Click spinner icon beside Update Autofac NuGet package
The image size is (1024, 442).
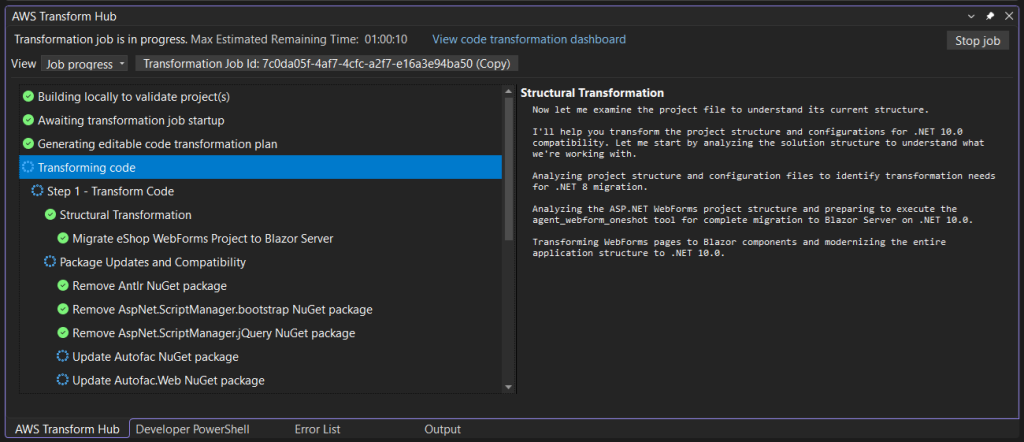click(x=63, y=356)
